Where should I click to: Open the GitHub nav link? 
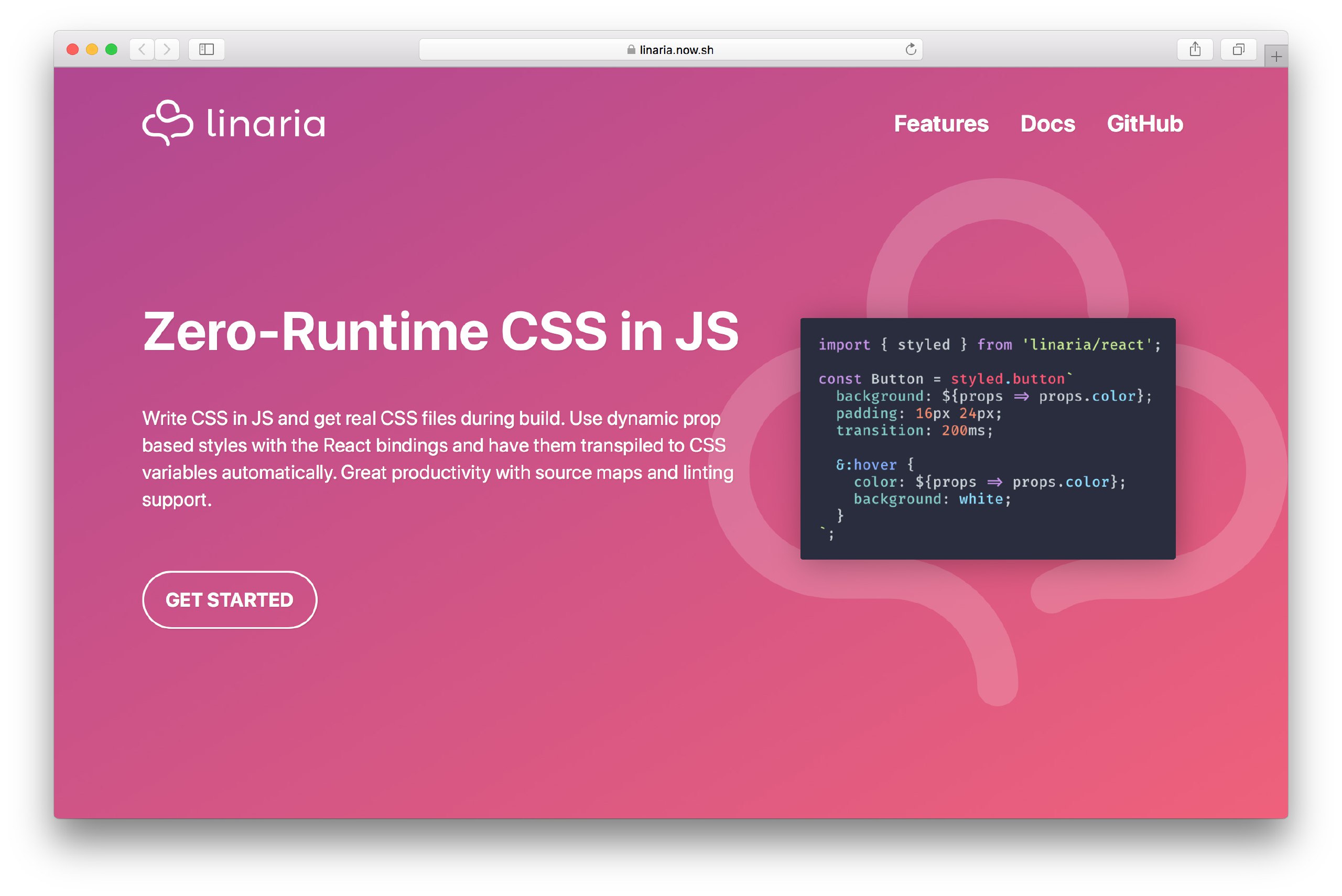[1144, 124]
